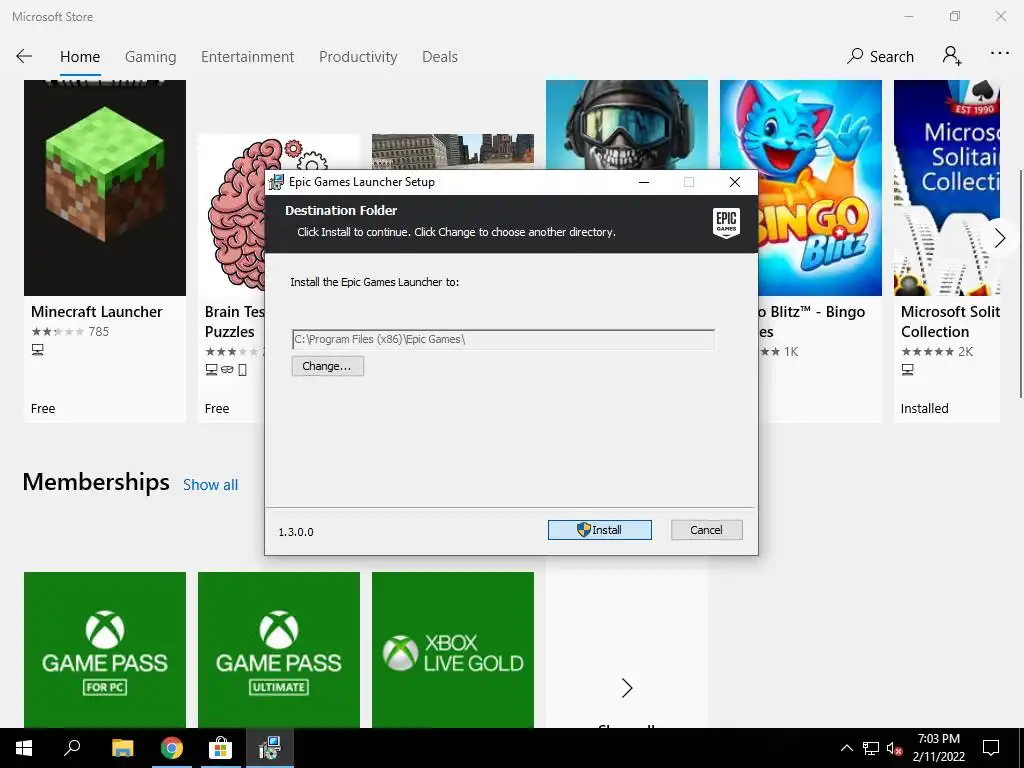Cancel the Epic Games Launcher setup
The width and height of the screenshot is (1024, 768).
[x=707, y=530]
